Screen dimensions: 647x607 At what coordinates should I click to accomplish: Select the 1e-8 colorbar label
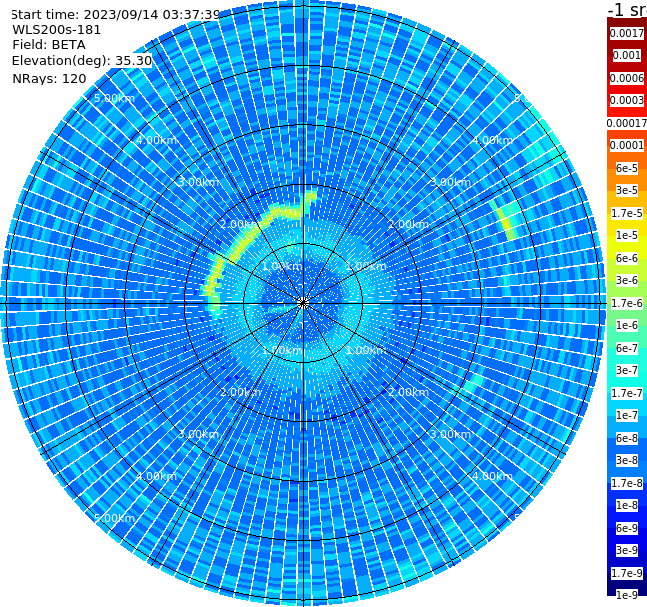(627, 505)
